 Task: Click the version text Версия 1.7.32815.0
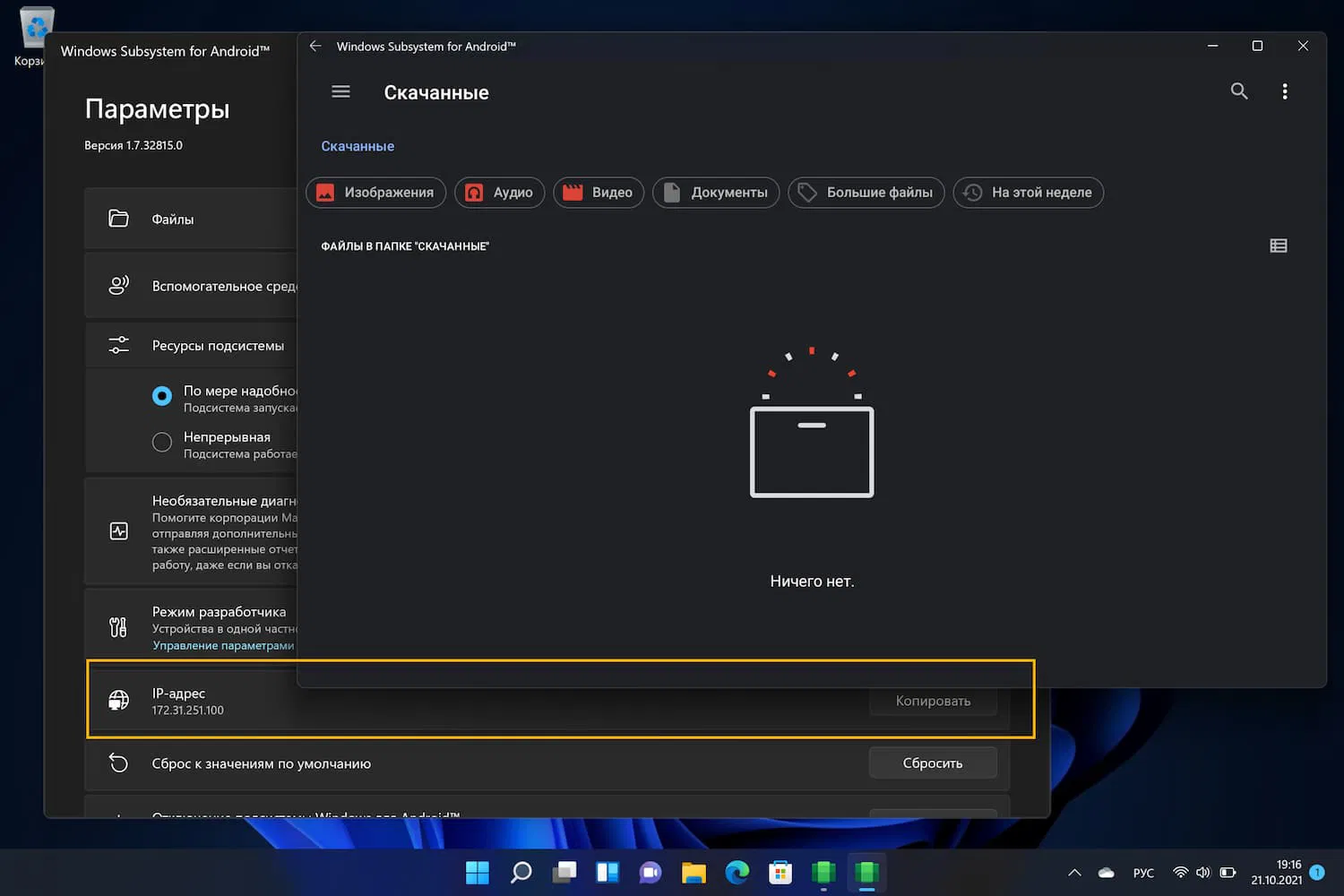(x=134, y=145)
